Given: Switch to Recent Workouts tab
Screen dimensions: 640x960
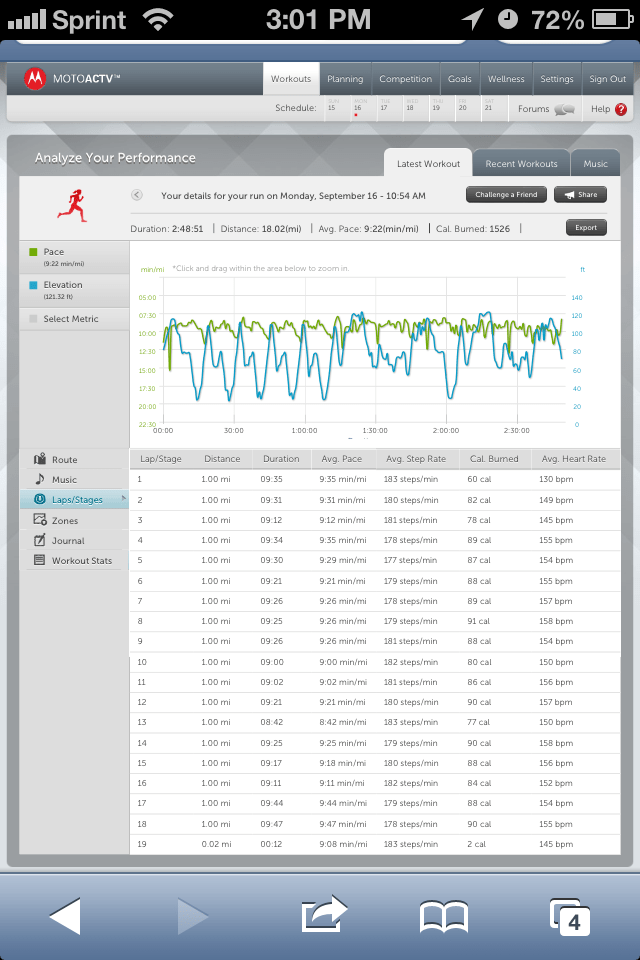Looking at the screenshot, I should coord(521,164).
